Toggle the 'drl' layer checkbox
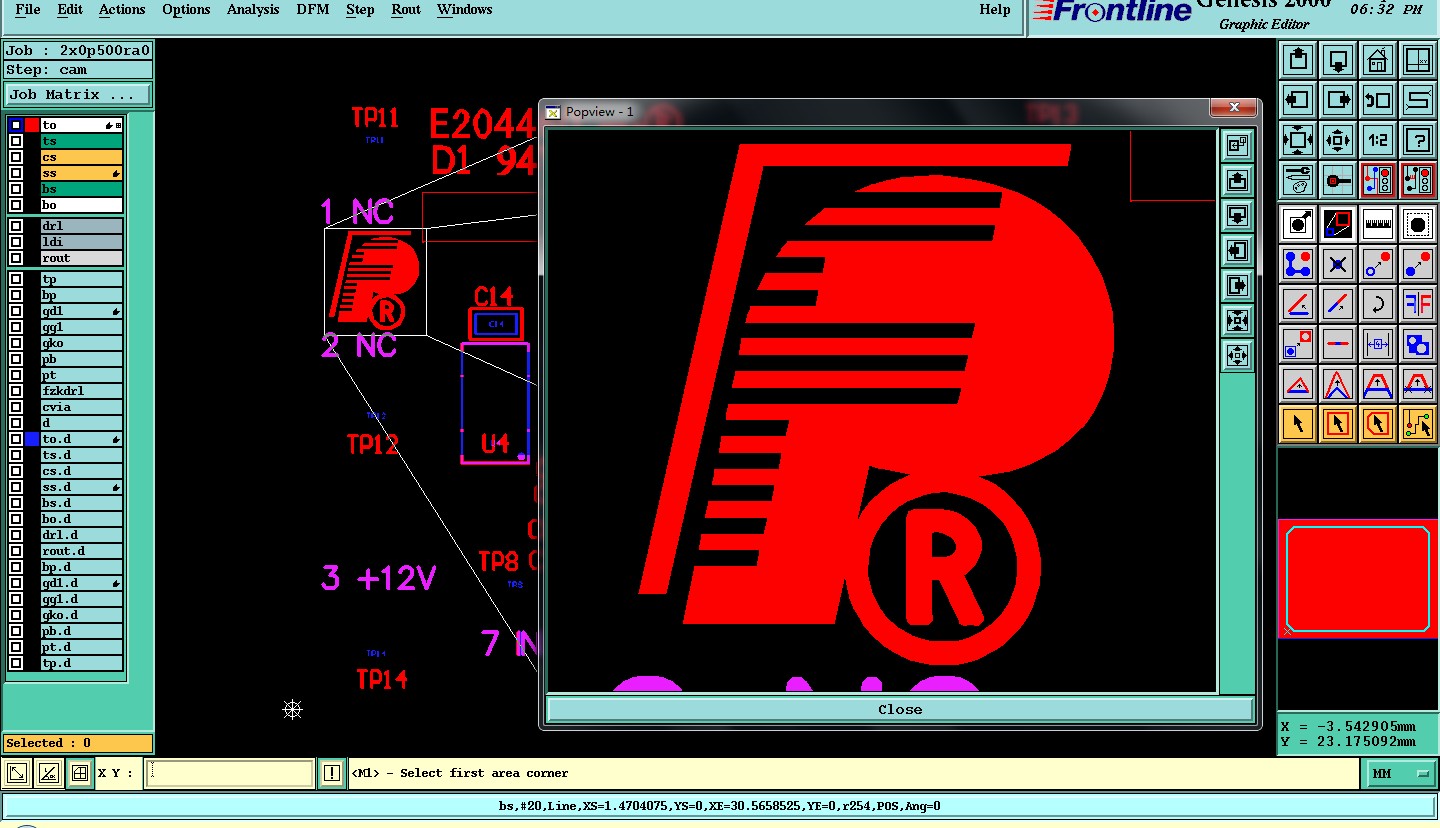The image size is (1440, 828). [x=16, y=226]
